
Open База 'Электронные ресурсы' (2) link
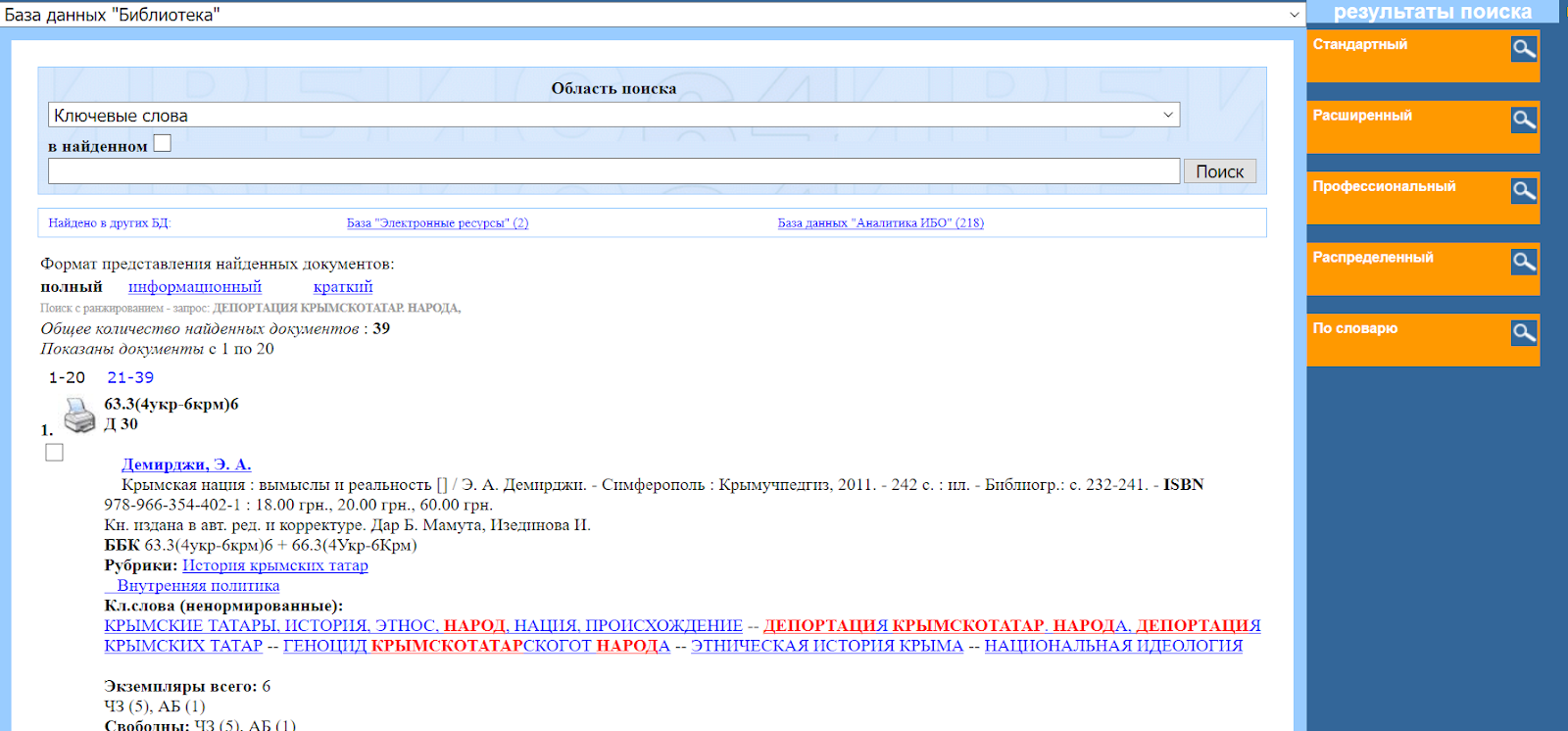pyautogui.click(x=437, y=223)
